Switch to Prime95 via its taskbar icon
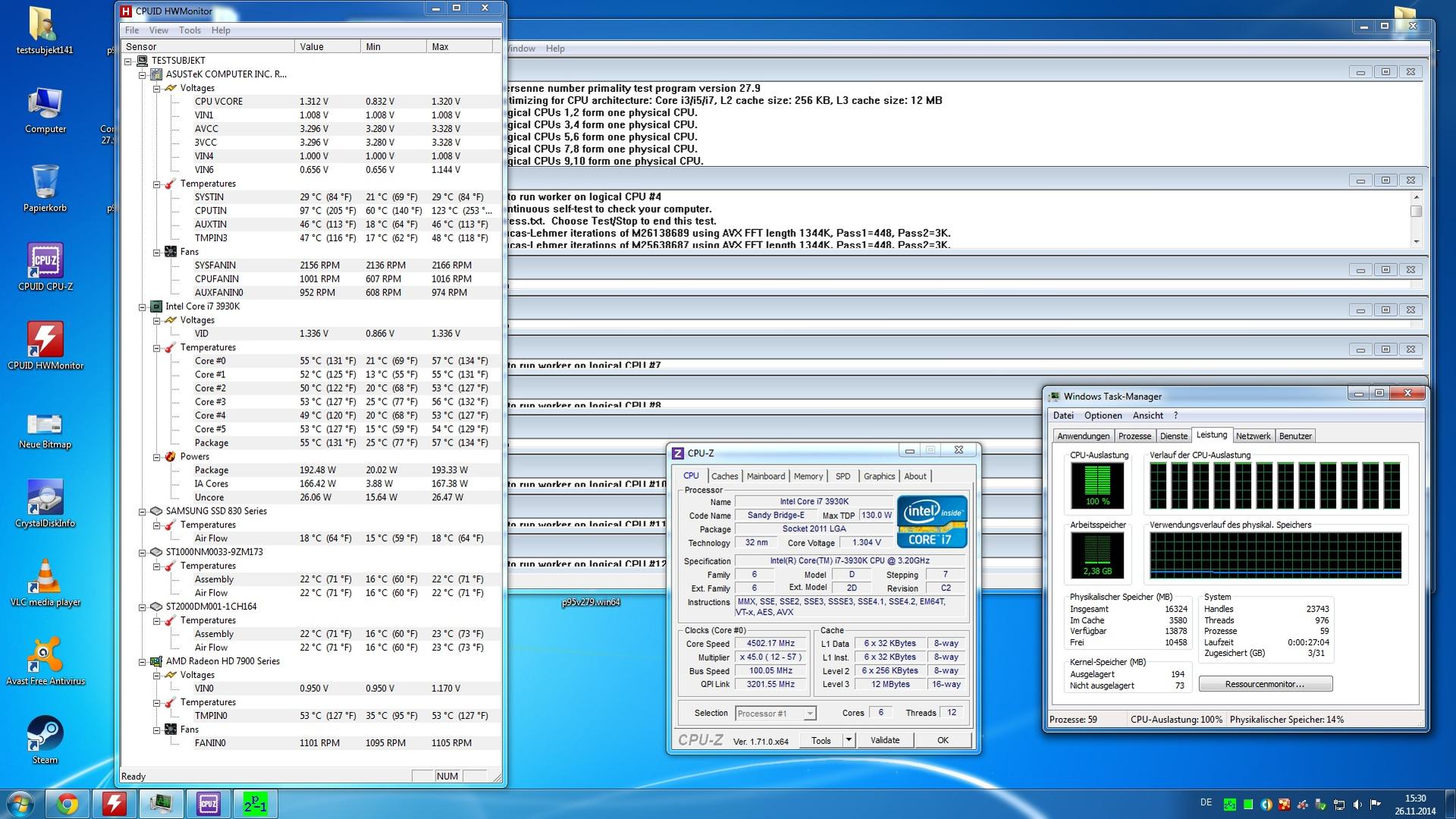 (x=255, y=803)
